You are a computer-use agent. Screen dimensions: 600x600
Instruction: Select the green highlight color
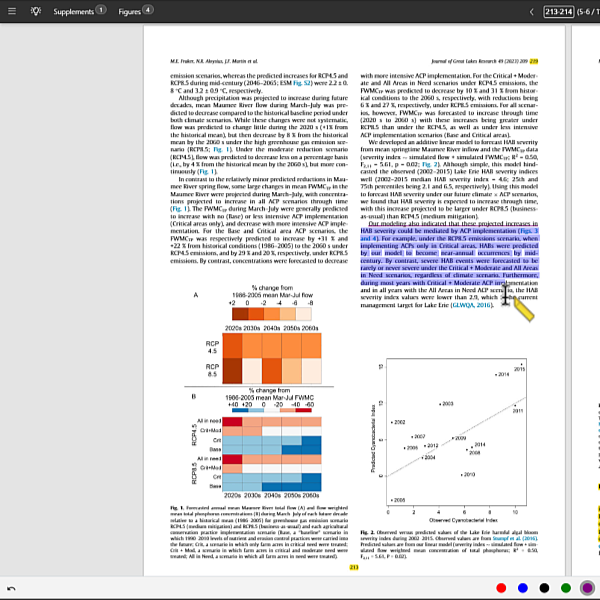pyautogui.click(x=566, y=588)
